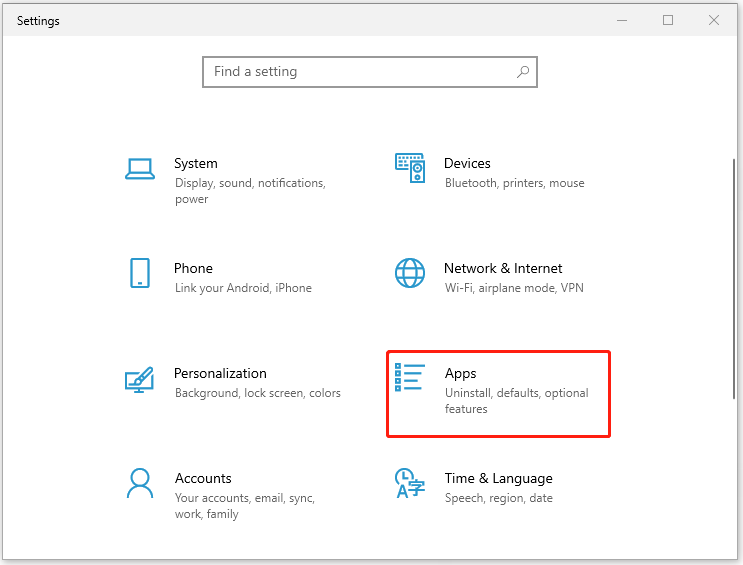Minimize the Settings window
The height and width of the screenshot is (565, 743).
(622, 20)
